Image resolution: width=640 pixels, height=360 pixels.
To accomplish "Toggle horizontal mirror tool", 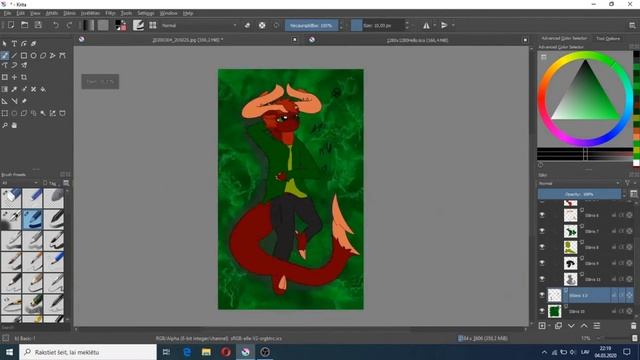I will click(x=426, y=25).
